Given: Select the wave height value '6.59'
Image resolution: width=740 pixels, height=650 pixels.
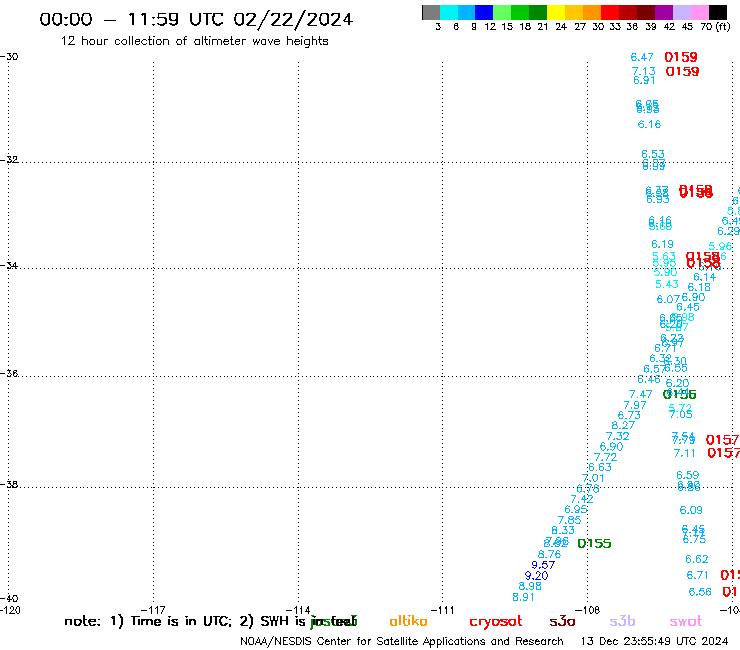Looking at the screenshot, I should 688,475.
